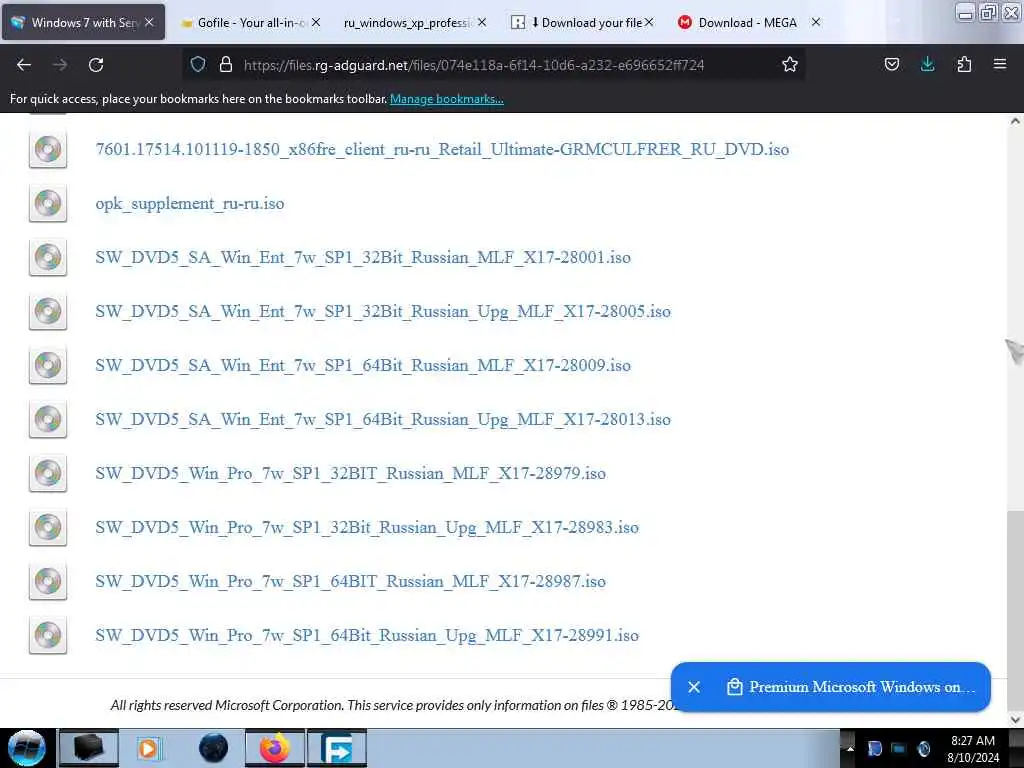Click disc icon beside X17-28991 ISO

[x=48, y=635]
